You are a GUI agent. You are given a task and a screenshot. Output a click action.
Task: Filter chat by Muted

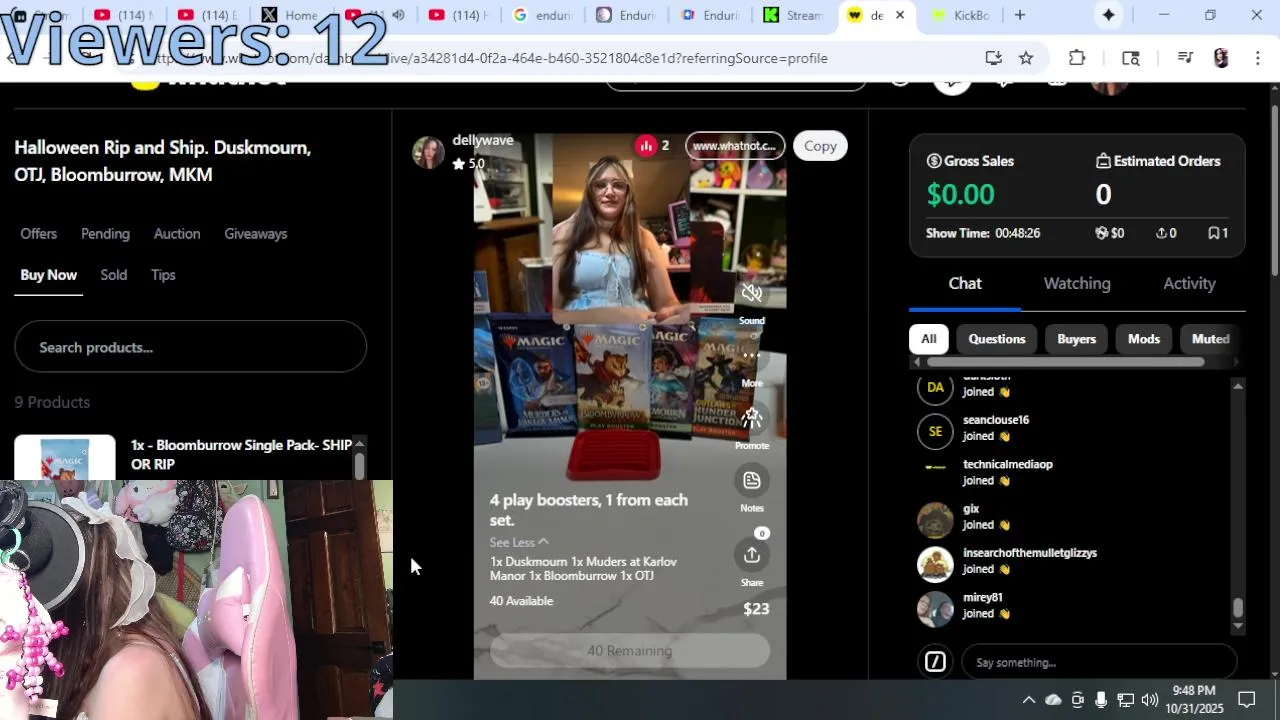[x=1210, y=339]
